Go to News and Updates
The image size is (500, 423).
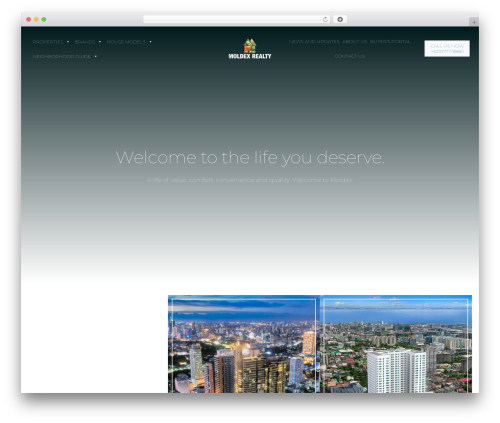tap(314, 42)
